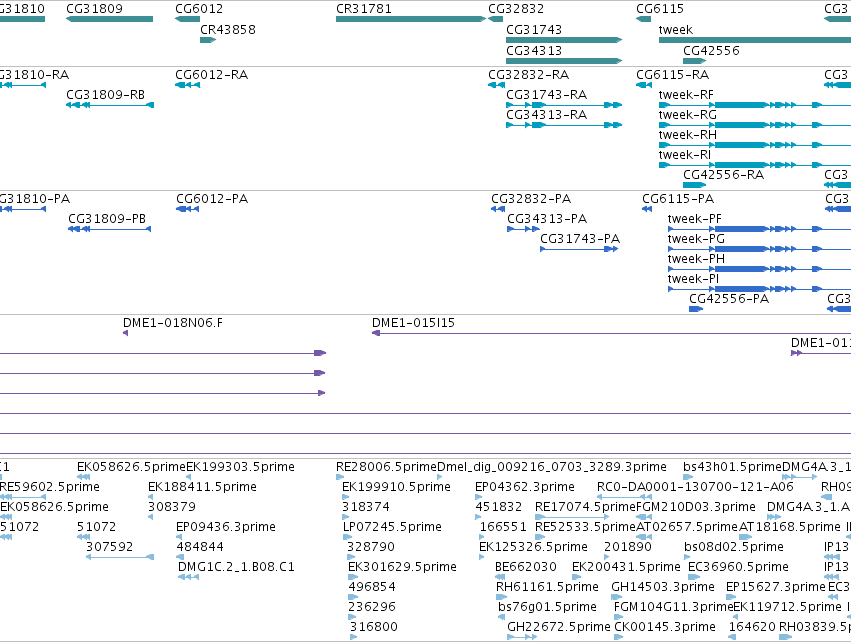Select the CR43858 gene arrow
This screenshot has width=851, height=642.
[208, 40]
